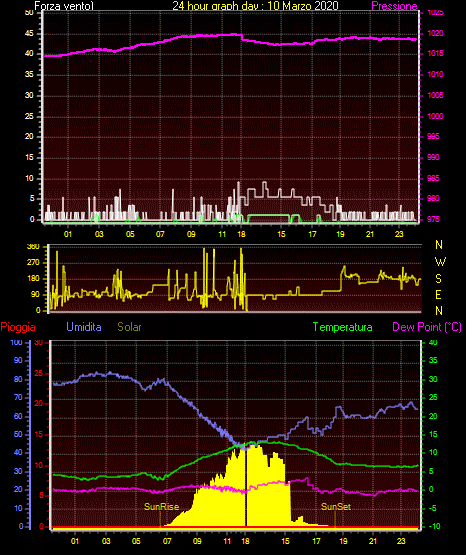Click the blue humidity axis value '100'
The image size is (466, 555).
pos(17,342)
